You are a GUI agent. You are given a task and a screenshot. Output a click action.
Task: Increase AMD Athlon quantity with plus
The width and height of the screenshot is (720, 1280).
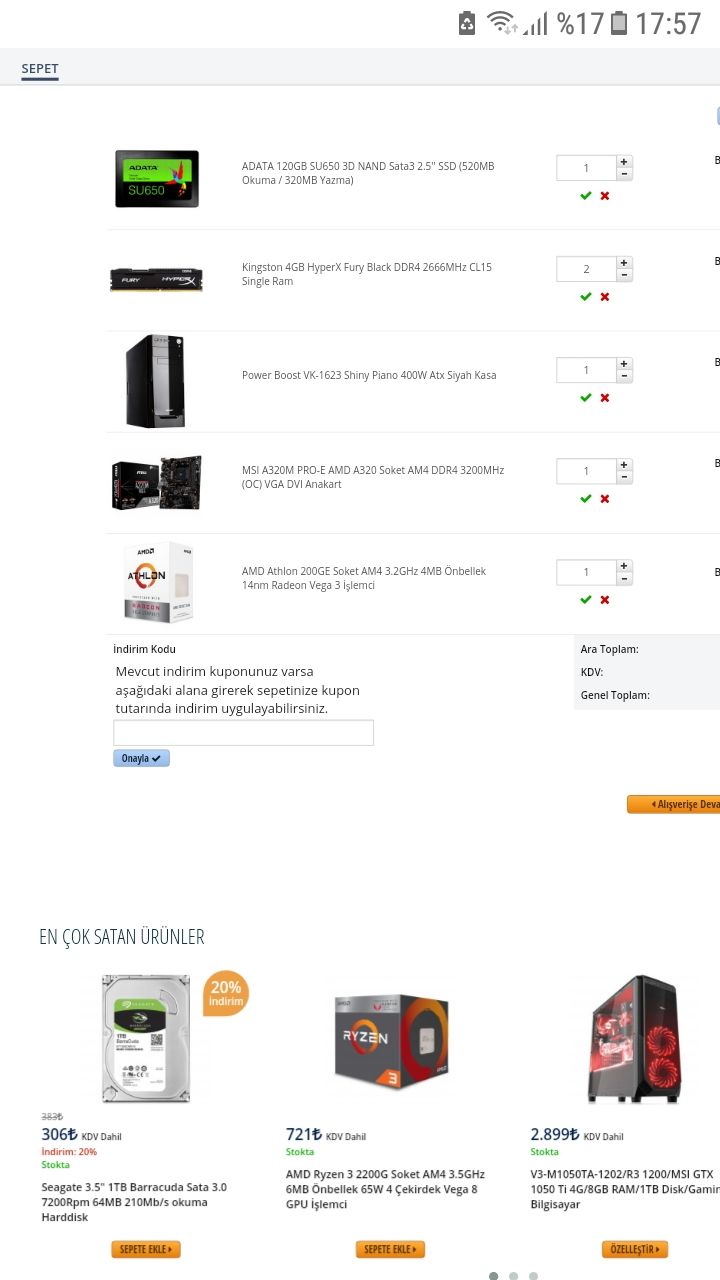pos(624,565)
